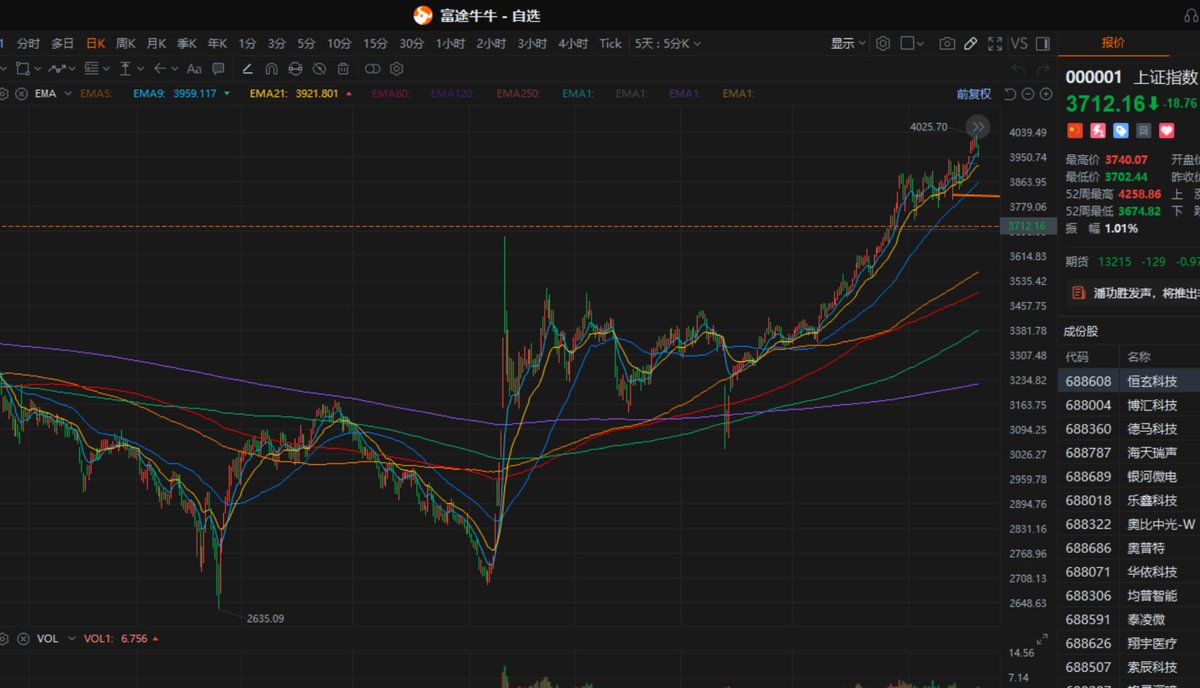Viewport: 1200px width, 688px height.
Task: Open the VS compare feature
Action: point(1019,43)
